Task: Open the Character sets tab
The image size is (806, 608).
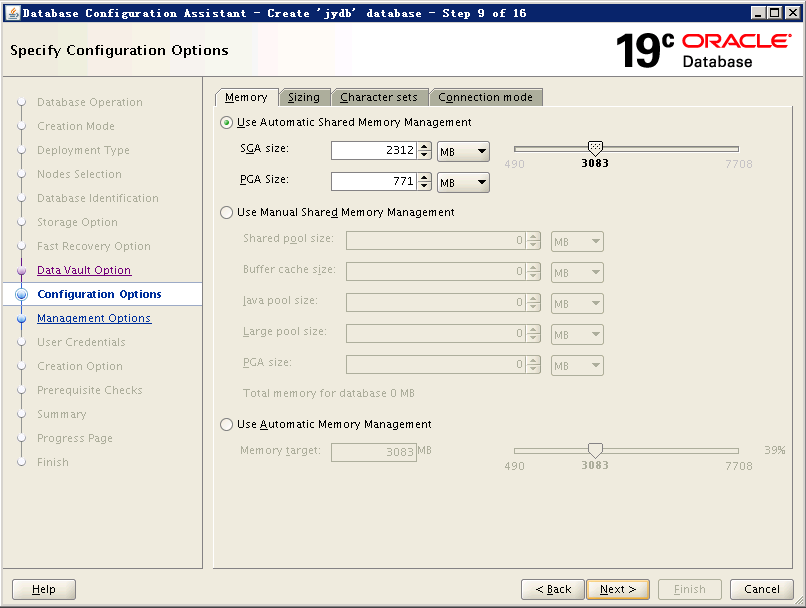Action: coord(379,97)
